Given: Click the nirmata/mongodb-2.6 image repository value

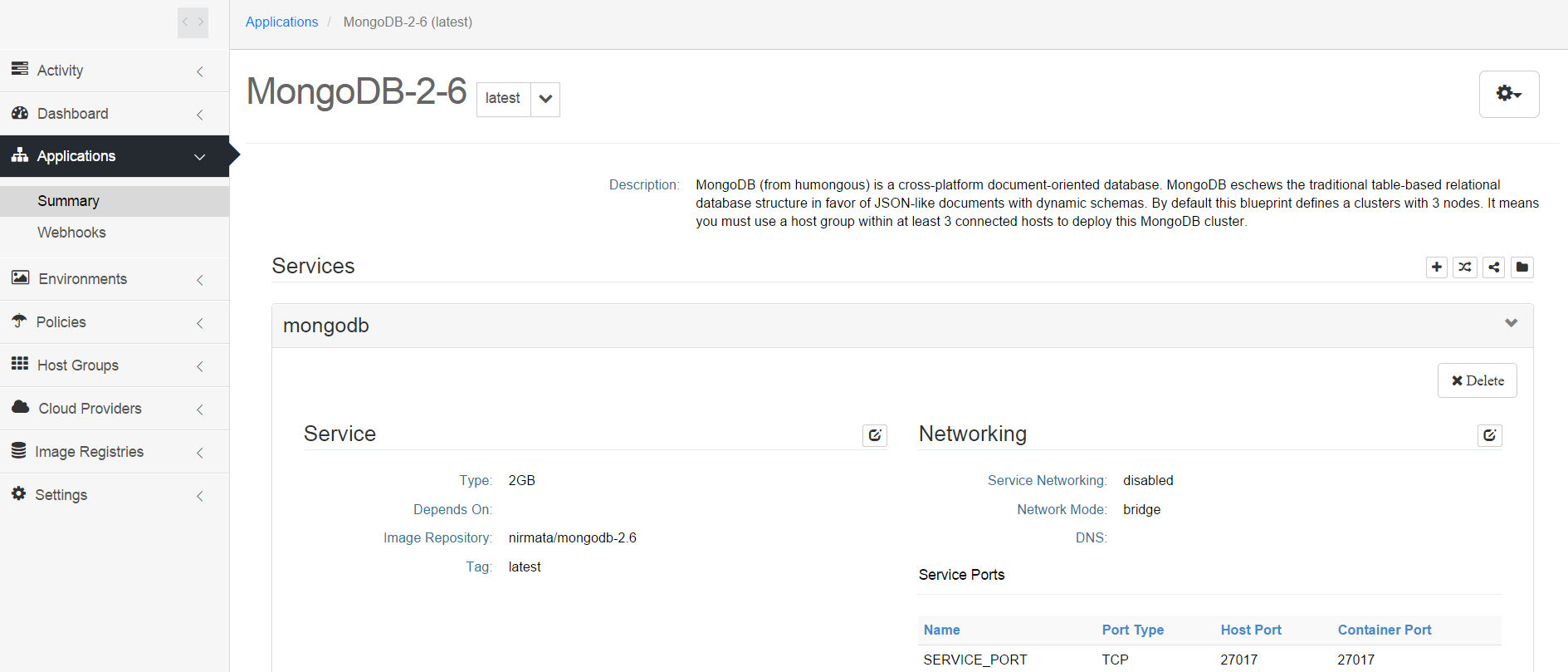Looking at the screenshot, I should (573, 537).
